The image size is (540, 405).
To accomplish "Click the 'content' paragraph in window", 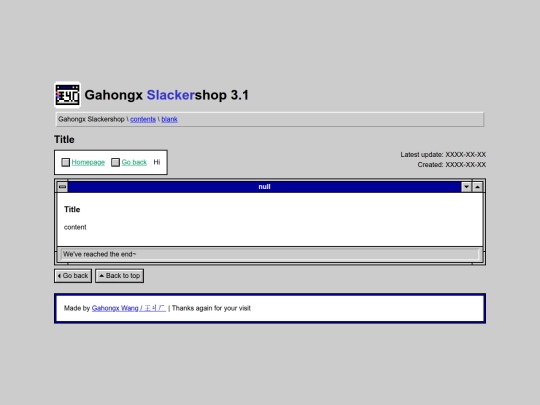I will click(x=75, y=227).
